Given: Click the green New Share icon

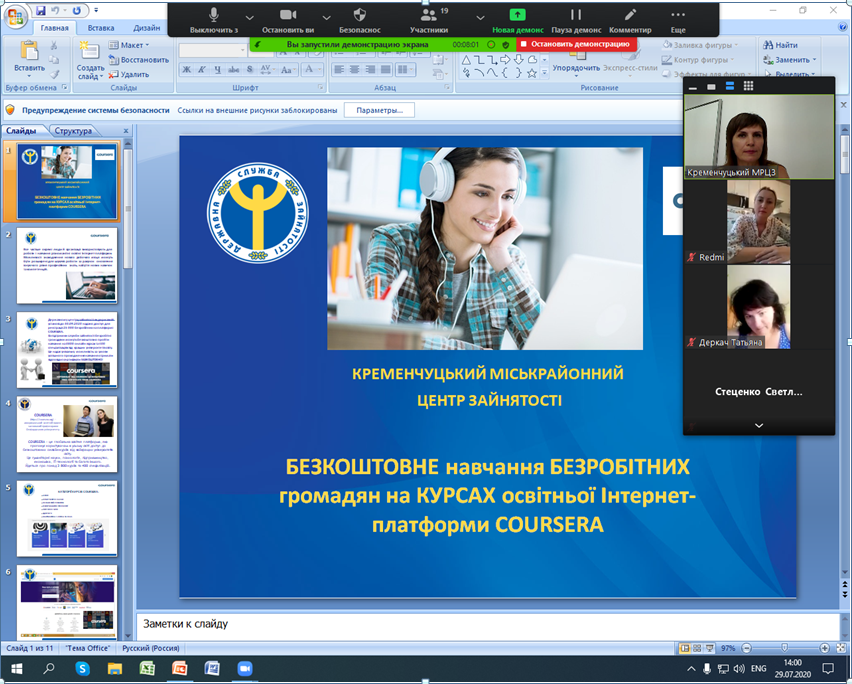Looking at the screenshot, I should tap(517, 17).
